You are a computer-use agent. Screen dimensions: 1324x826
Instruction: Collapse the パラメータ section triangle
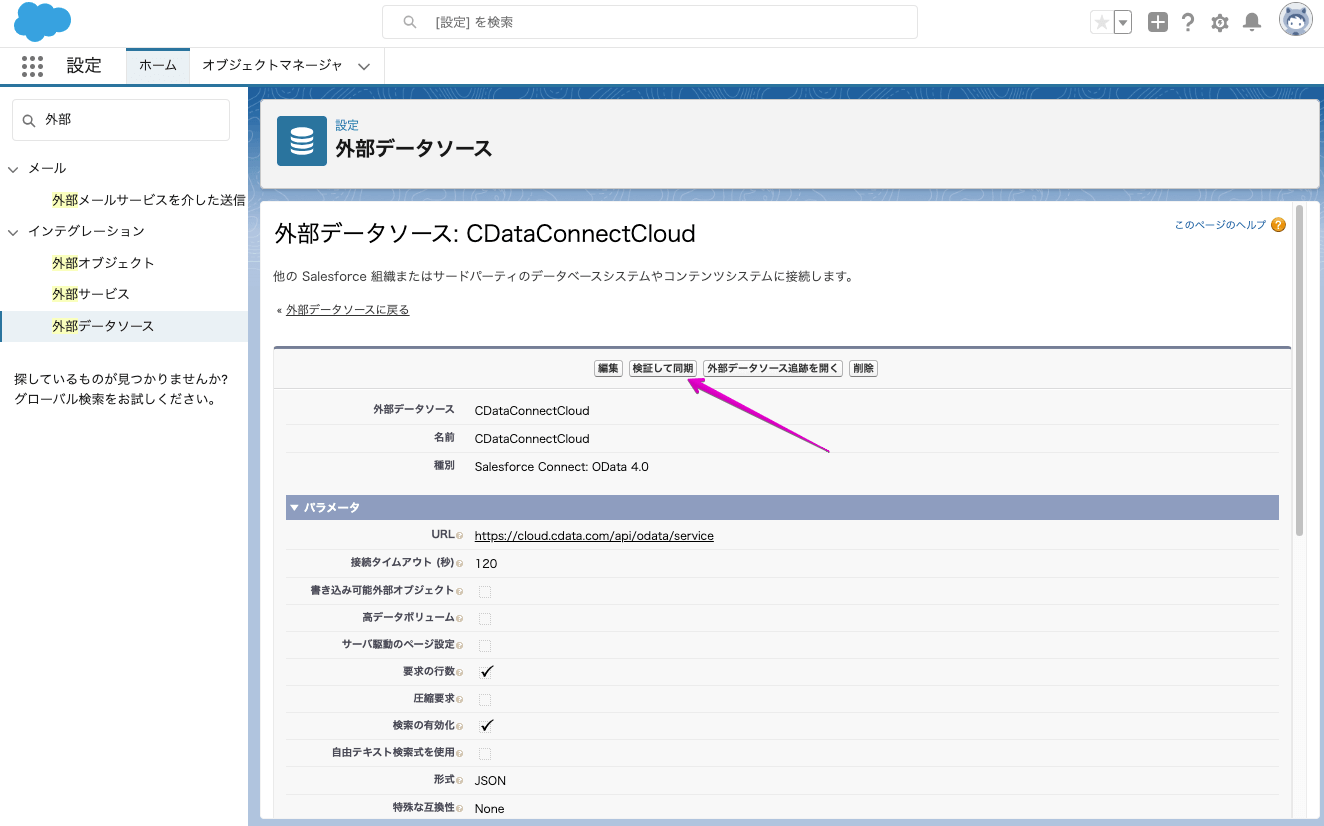[294, 508]
